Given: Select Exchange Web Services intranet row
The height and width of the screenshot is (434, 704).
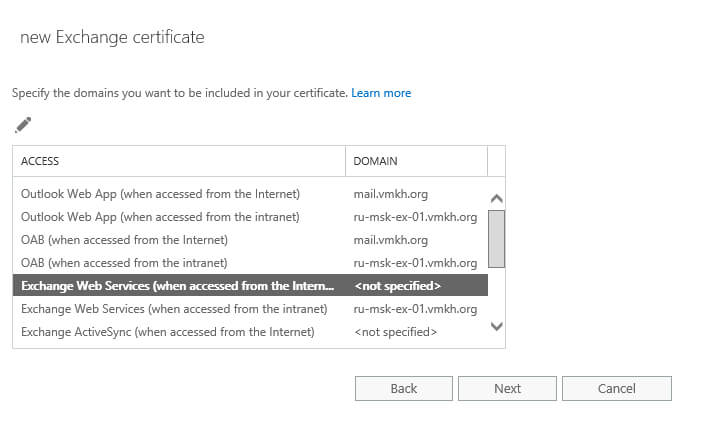Looking at the screenshot, I should click(x=250, y=309).
